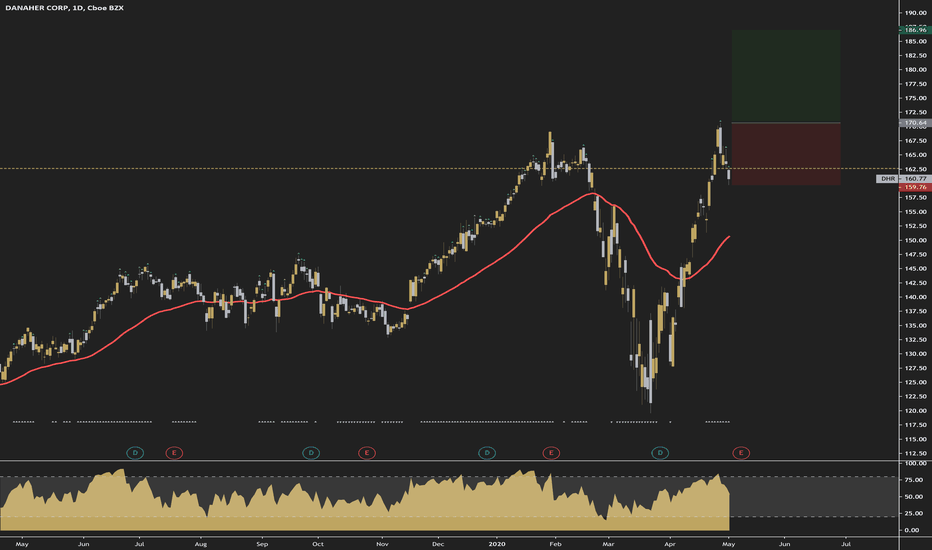Select the dividend D marker near 2020 label

487,453
